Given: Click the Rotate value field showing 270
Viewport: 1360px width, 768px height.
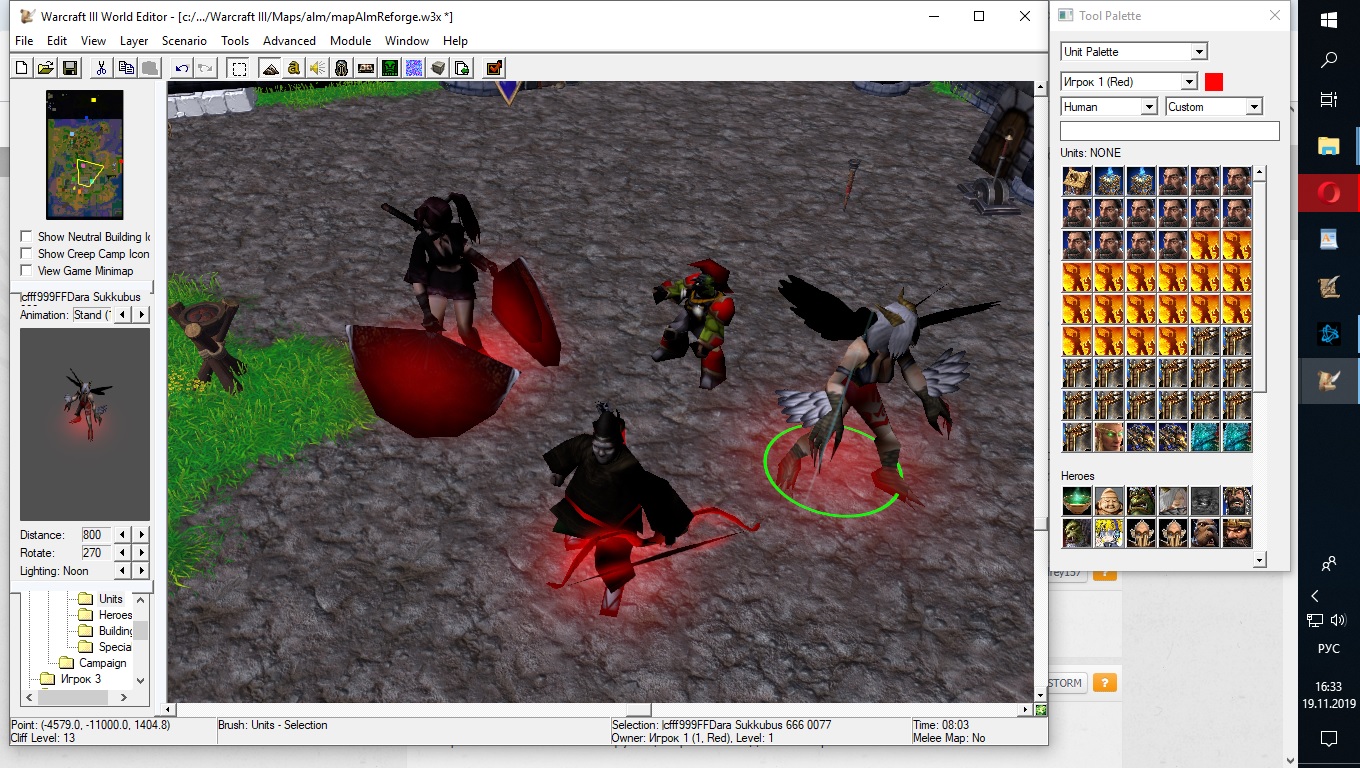Looking at the screenshot, I should (96, 553).
